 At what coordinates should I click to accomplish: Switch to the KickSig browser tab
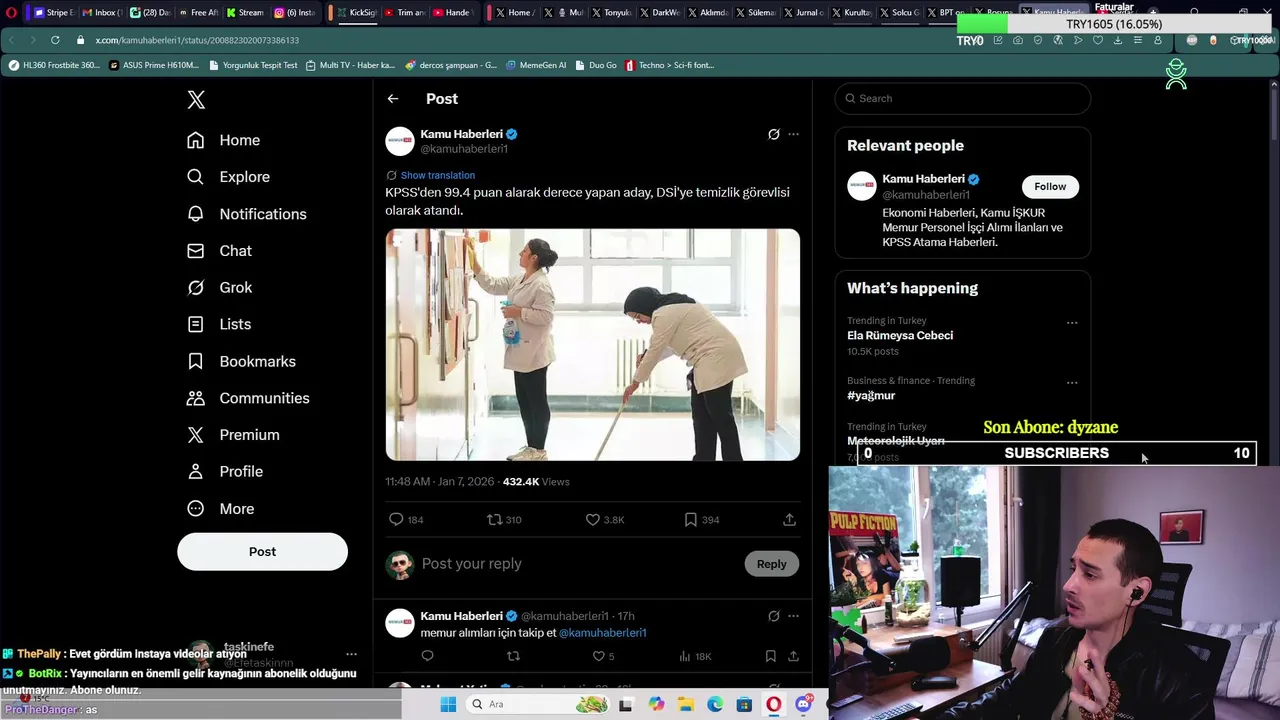point(357,13)
